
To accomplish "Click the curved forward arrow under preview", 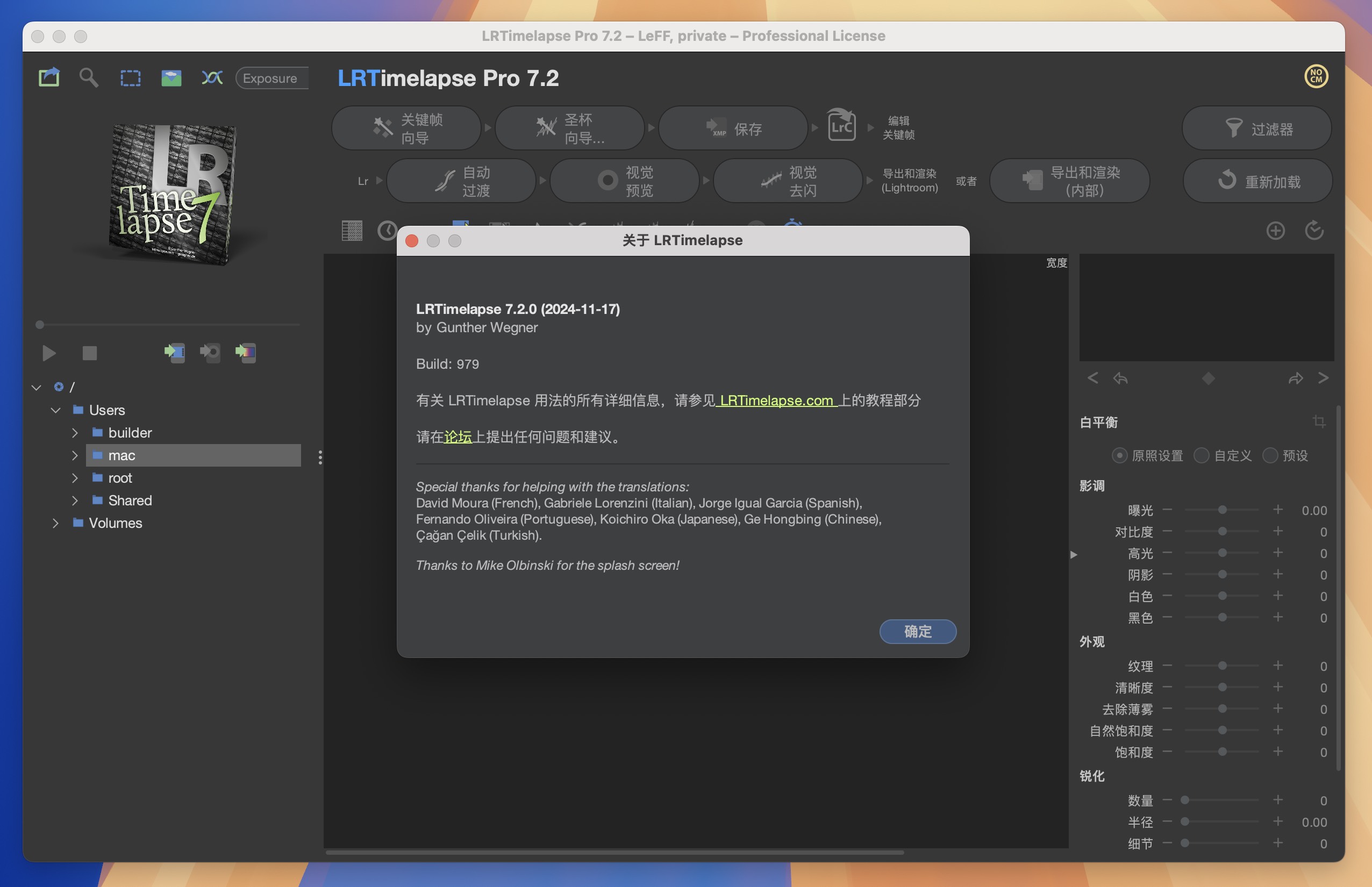I will (1296, 378).
